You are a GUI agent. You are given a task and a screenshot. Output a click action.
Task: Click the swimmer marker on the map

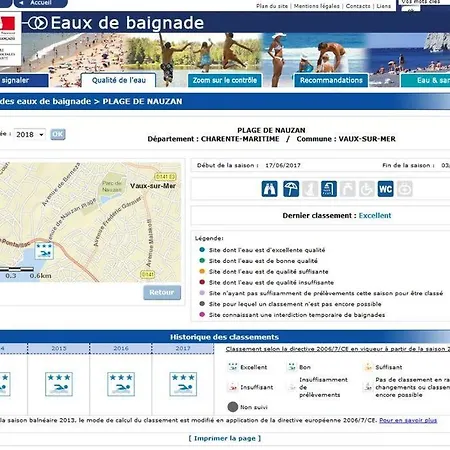click(44, 251)
